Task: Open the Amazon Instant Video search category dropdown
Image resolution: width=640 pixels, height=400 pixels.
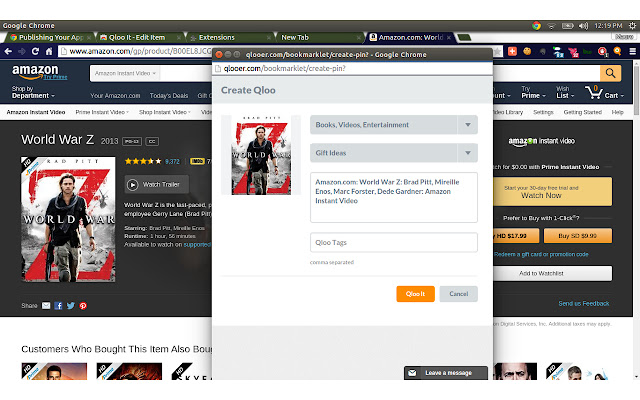Action: (125, 73)
